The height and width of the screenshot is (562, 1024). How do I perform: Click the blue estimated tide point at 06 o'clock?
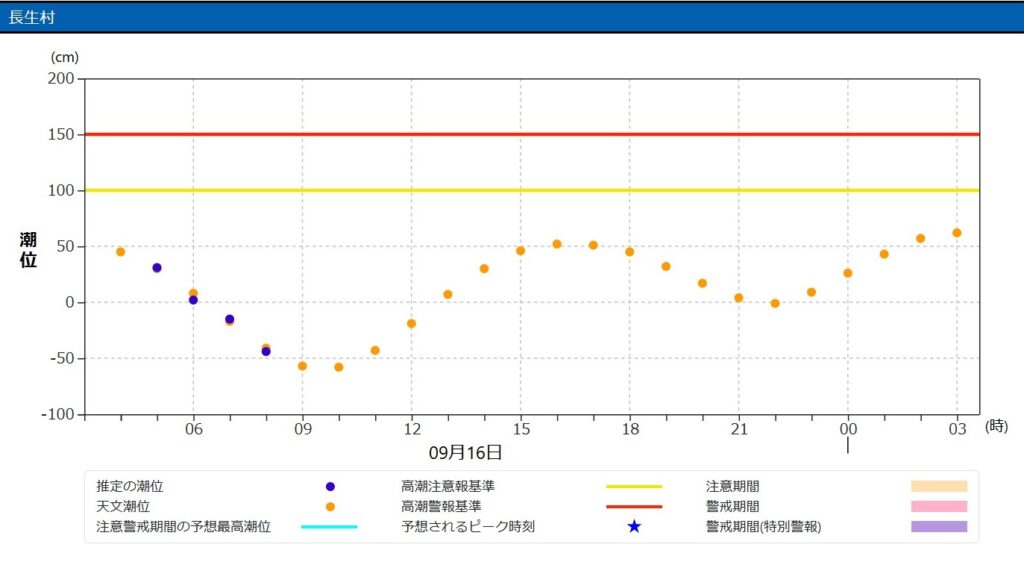(x=193, y=300)
